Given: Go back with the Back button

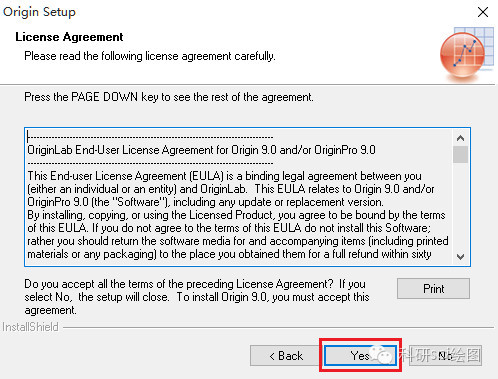Looking at the screenshot, I should click(x=286, y=356).
